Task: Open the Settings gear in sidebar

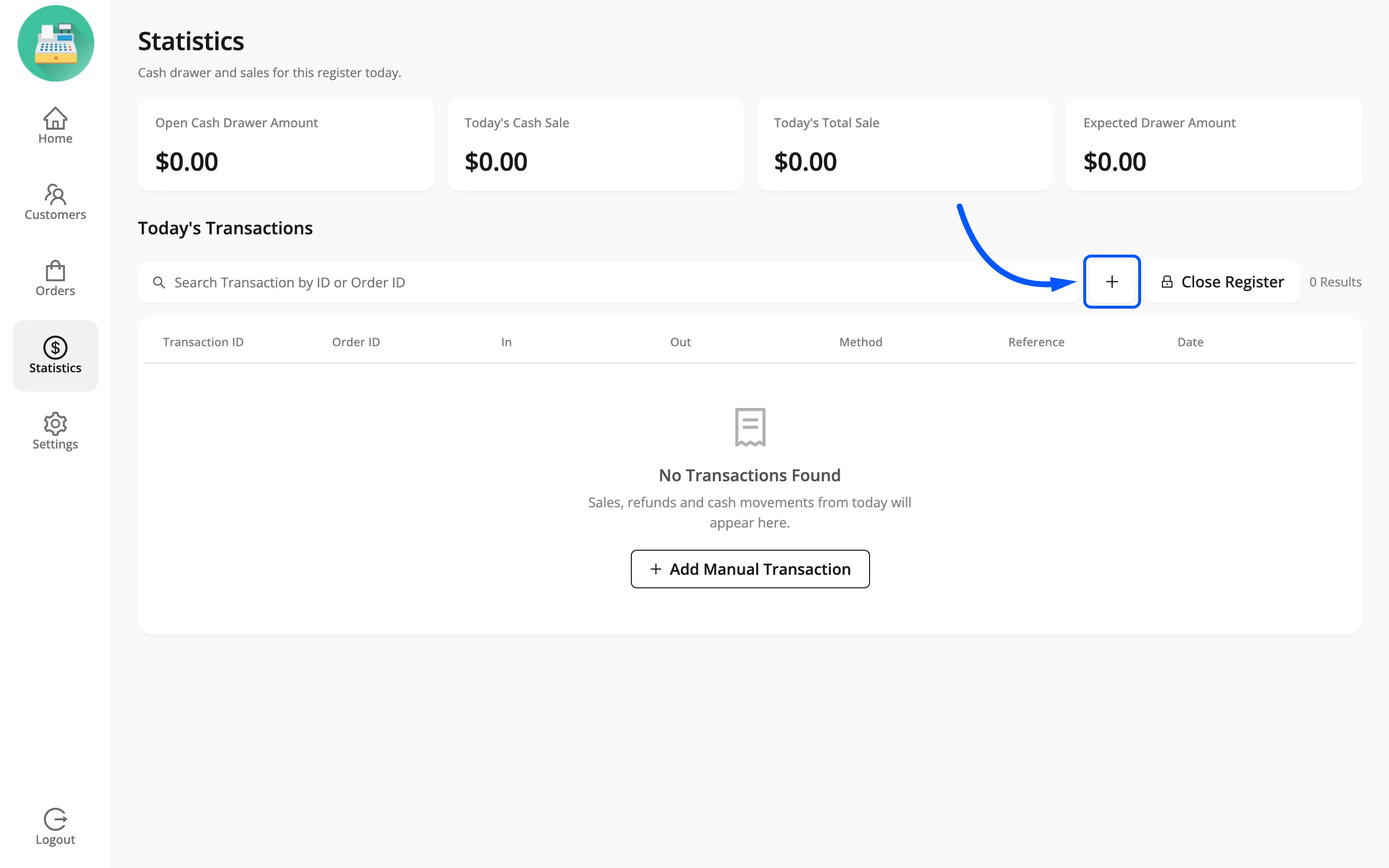Action: (x=55, y=431)
